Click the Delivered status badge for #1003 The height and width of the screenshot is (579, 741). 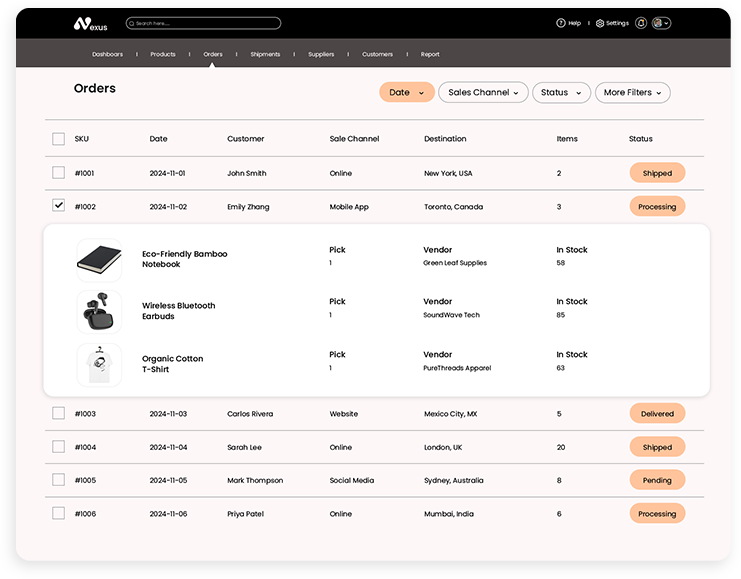pyautogui.click(x=657, y=413)
